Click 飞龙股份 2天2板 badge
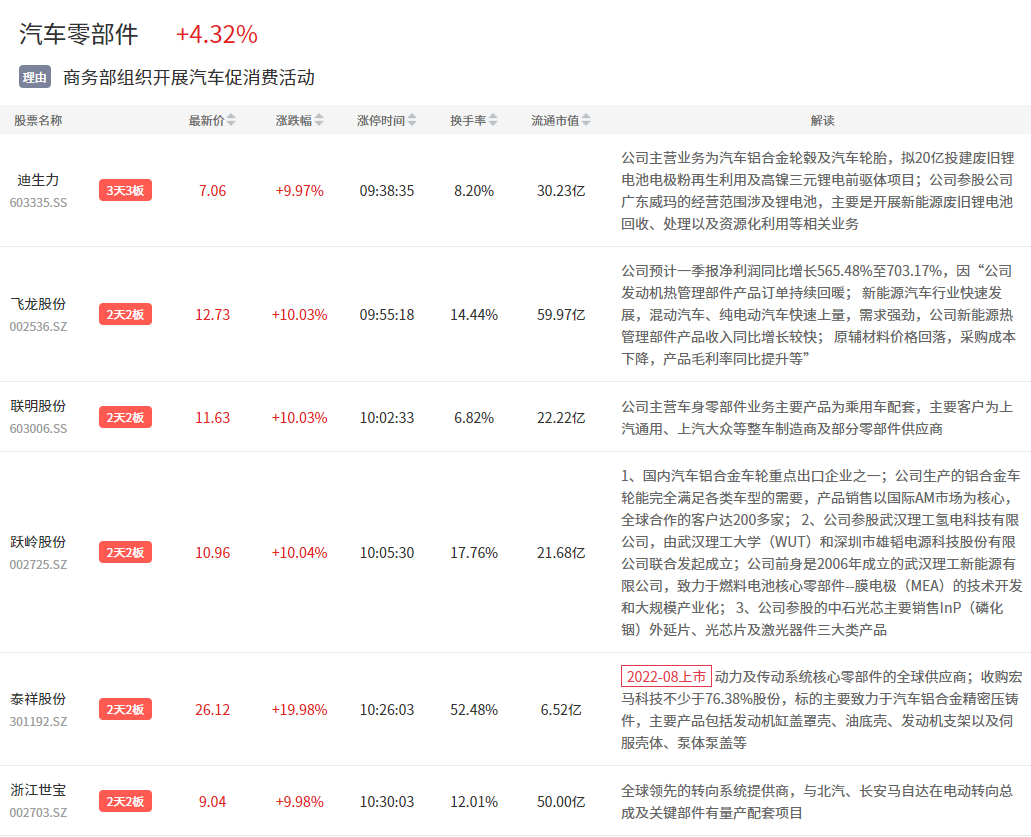The image size is (1031, 837). coord(125,314)
